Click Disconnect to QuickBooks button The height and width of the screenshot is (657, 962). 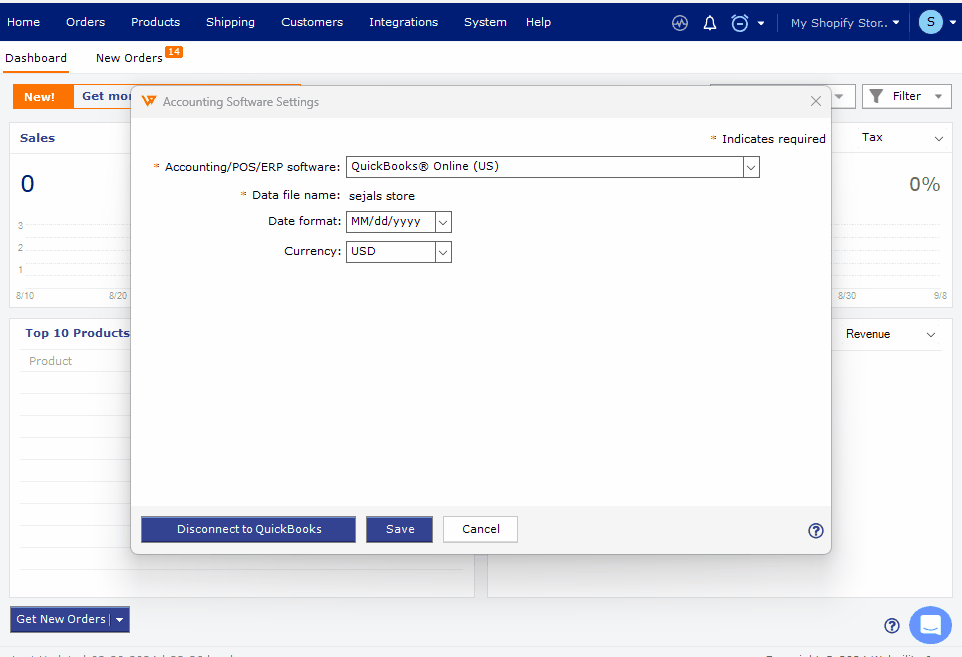click(x=248, y=529)
